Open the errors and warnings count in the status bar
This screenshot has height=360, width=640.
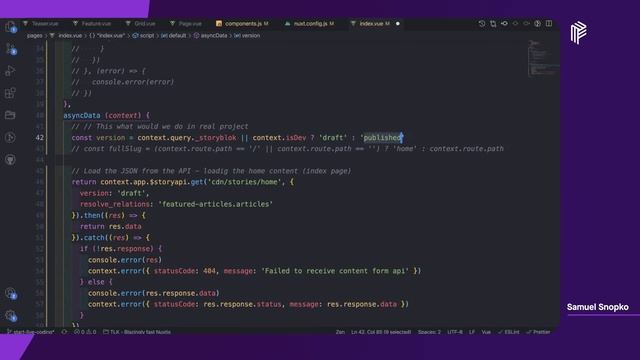click(x=85, y=332)
